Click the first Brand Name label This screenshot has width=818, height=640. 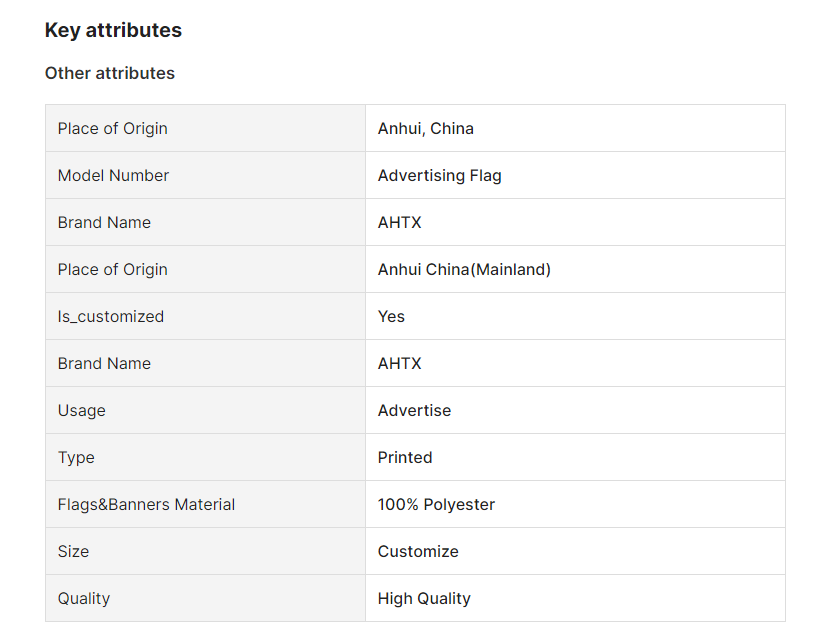point(104,222)
